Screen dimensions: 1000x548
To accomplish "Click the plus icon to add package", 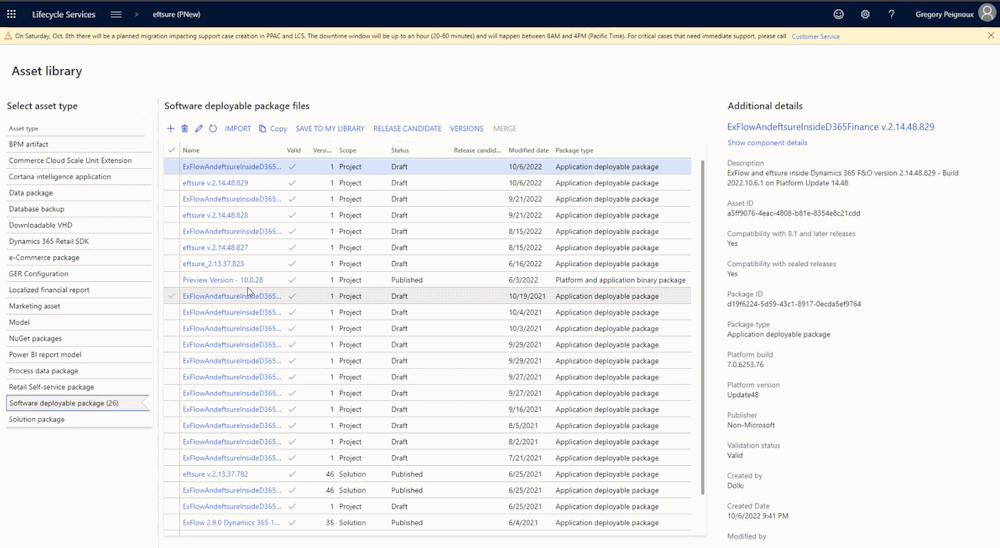I will click(170, 128).
